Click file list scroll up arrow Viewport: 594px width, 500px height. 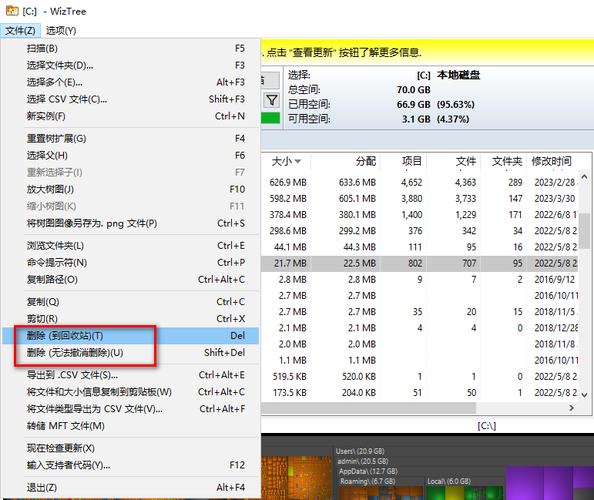tap(585, 177)
